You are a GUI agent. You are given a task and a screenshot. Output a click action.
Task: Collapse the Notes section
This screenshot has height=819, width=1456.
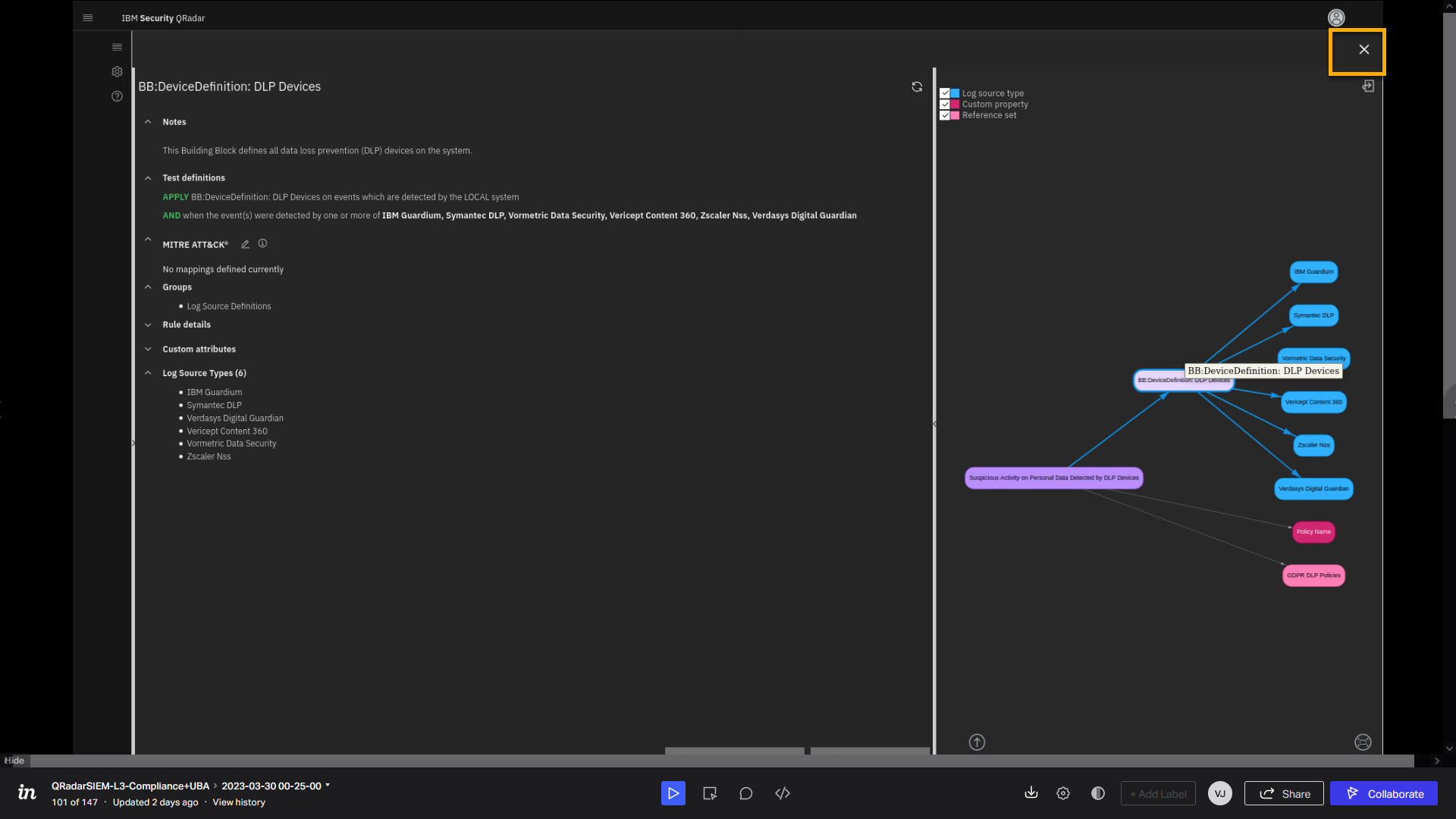148,122
